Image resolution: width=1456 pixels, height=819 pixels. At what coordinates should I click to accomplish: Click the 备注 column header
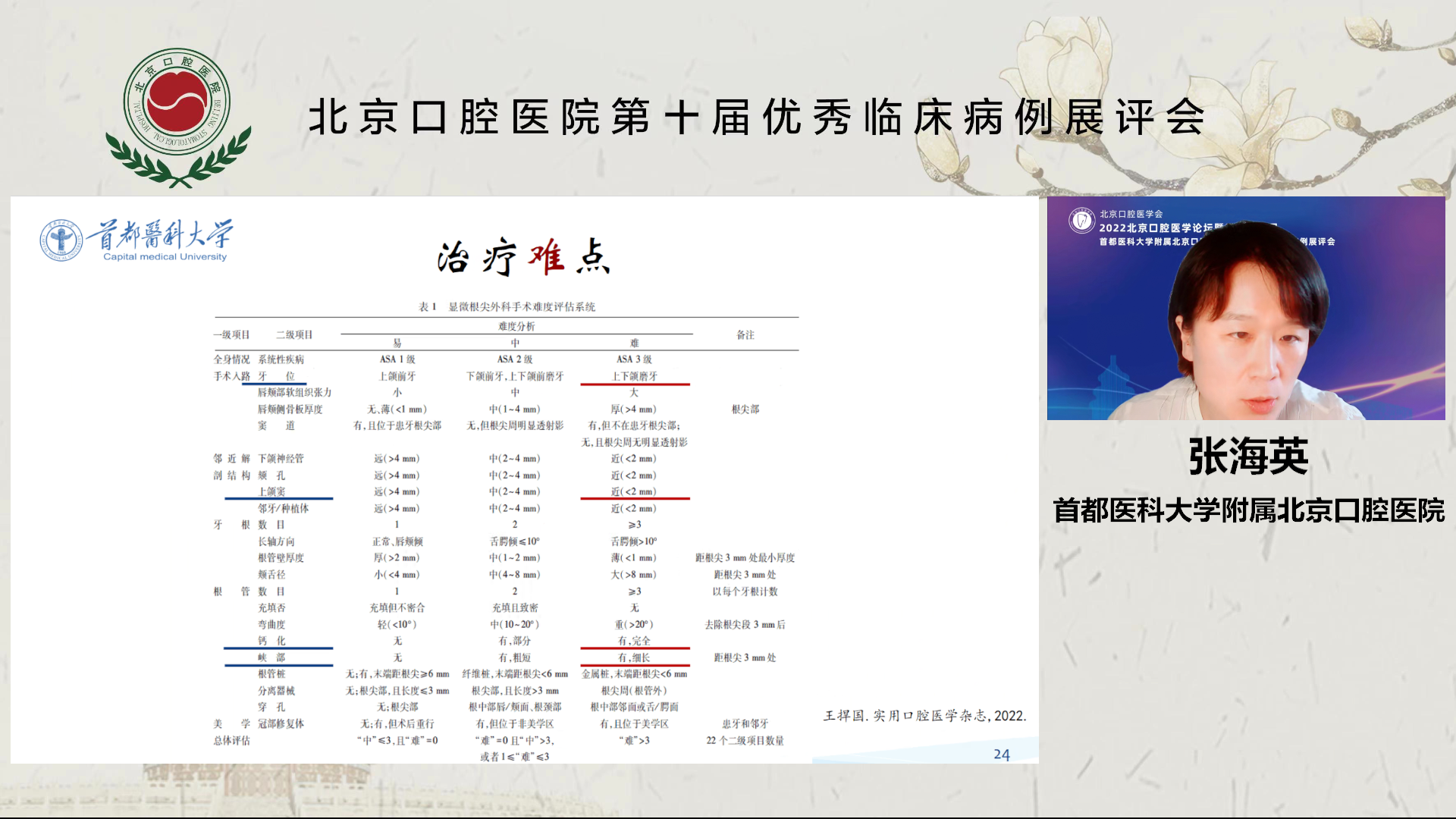pyautogui.click(x=745, y=334)
